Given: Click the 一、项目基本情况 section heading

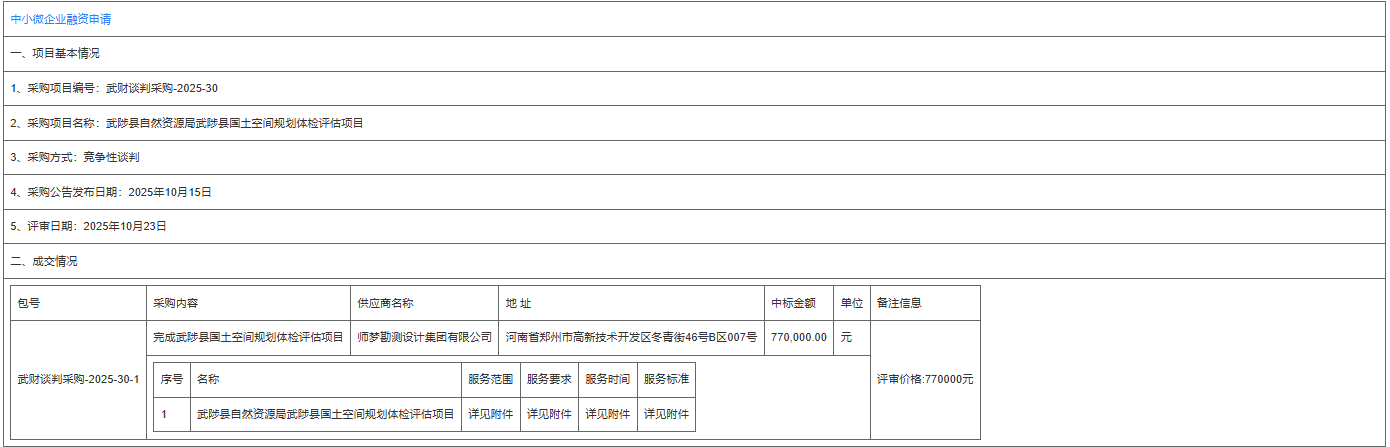Looking at the screenshot, I should click(55, 53).
